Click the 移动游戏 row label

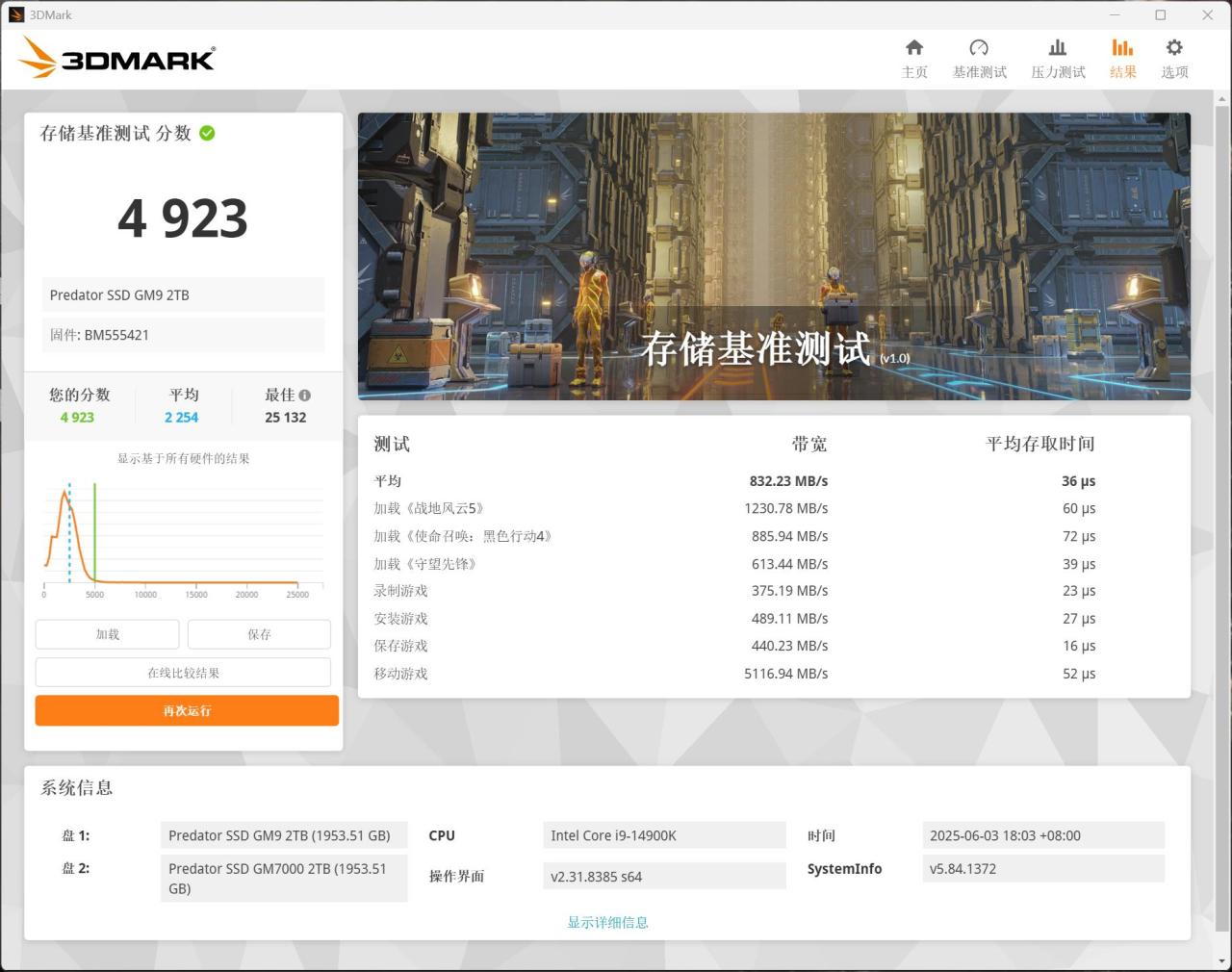pyautogui.click(x=400, y=674)
